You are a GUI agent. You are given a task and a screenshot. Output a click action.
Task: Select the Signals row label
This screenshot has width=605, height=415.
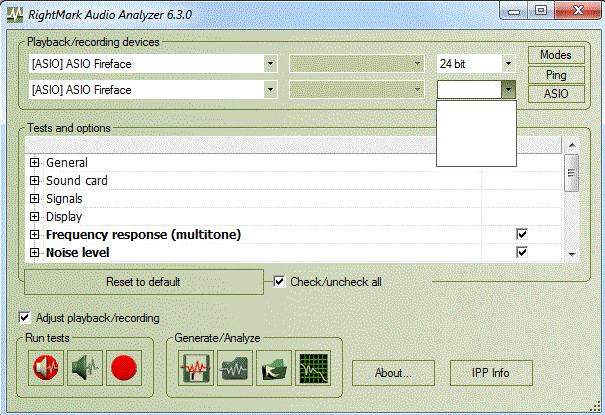[x=64, y=199]
